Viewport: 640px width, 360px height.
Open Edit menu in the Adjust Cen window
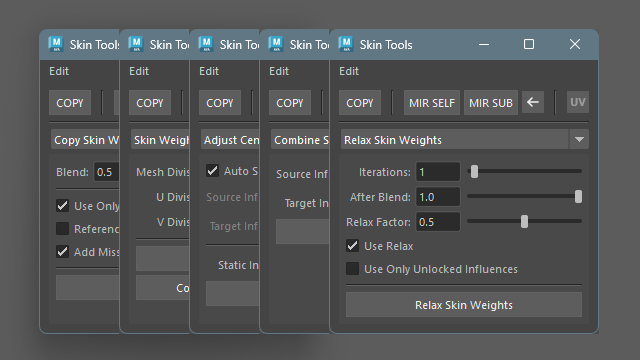click(209, 71)
